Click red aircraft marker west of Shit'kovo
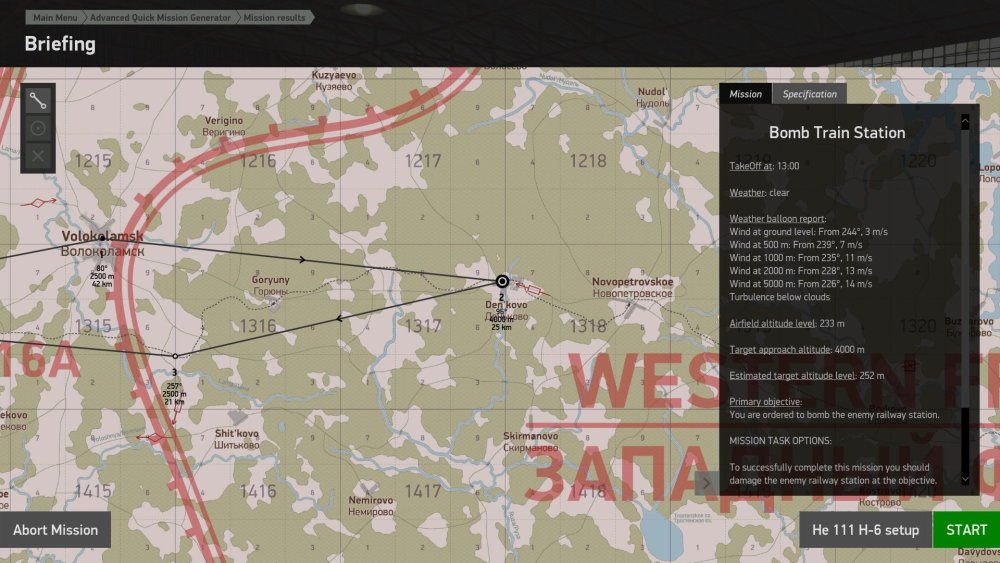Viewport: 1000px width, 563px height. 153,437
